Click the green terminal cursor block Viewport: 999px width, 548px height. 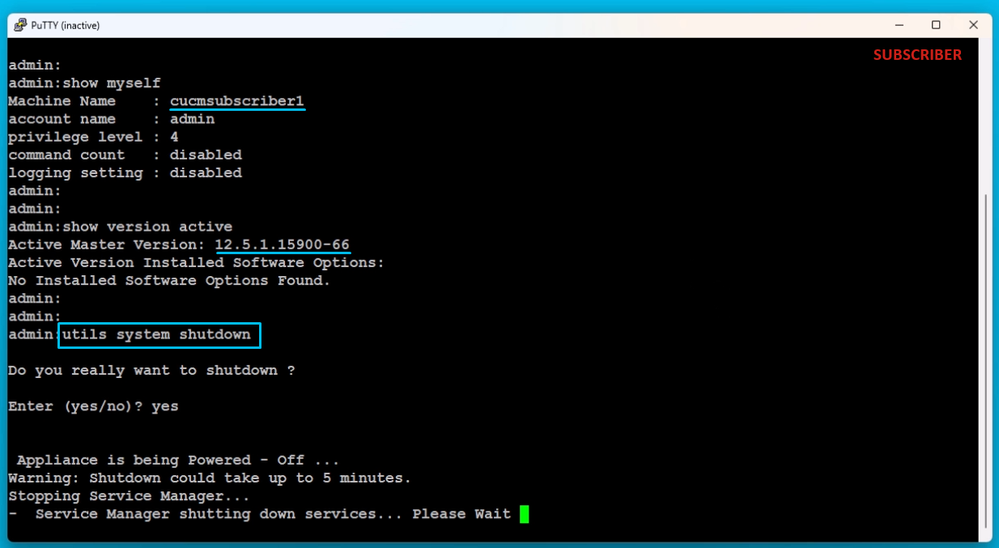point(524,514)
